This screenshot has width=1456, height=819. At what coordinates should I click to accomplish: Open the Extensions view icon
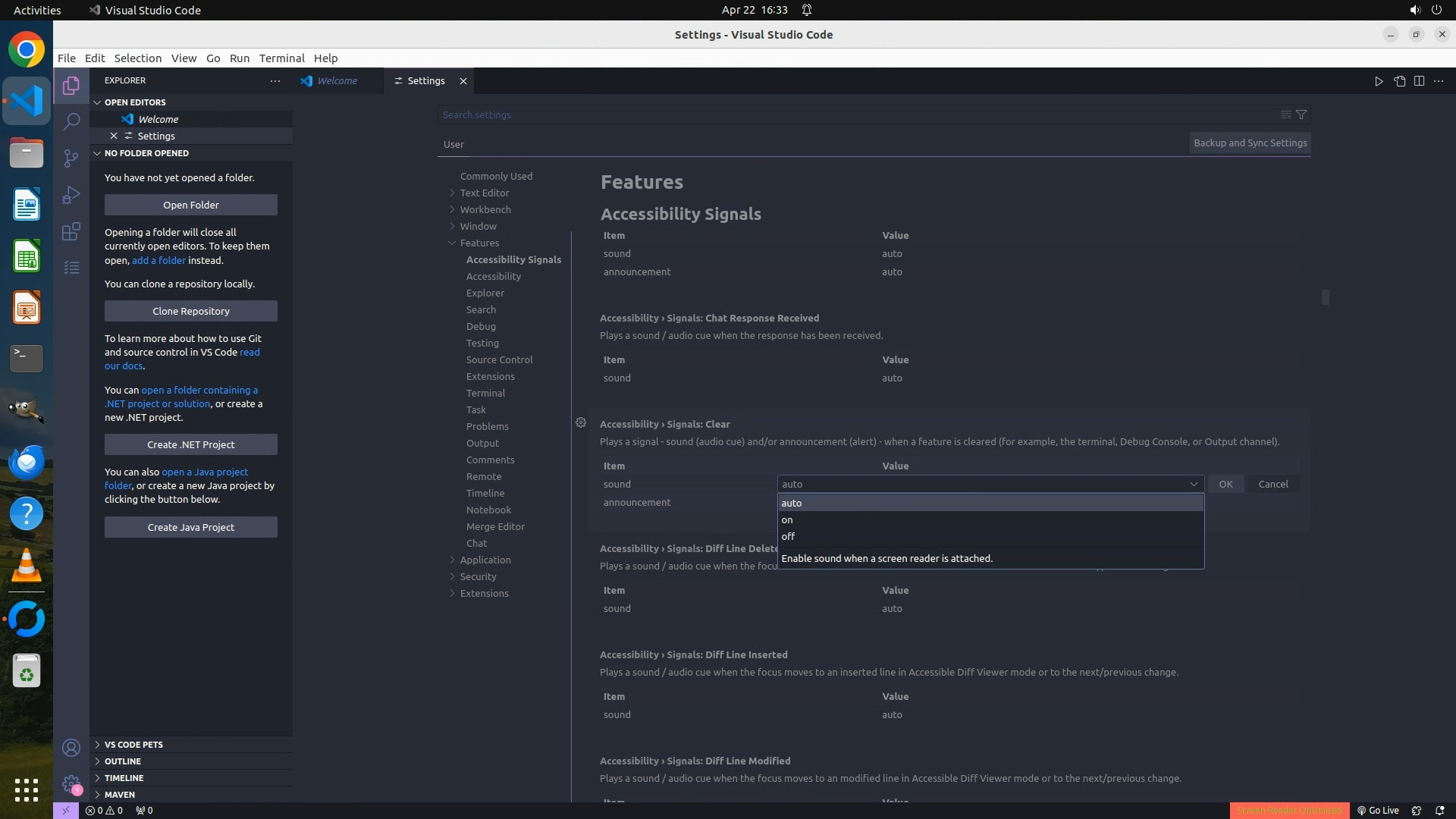coord(71,231)
